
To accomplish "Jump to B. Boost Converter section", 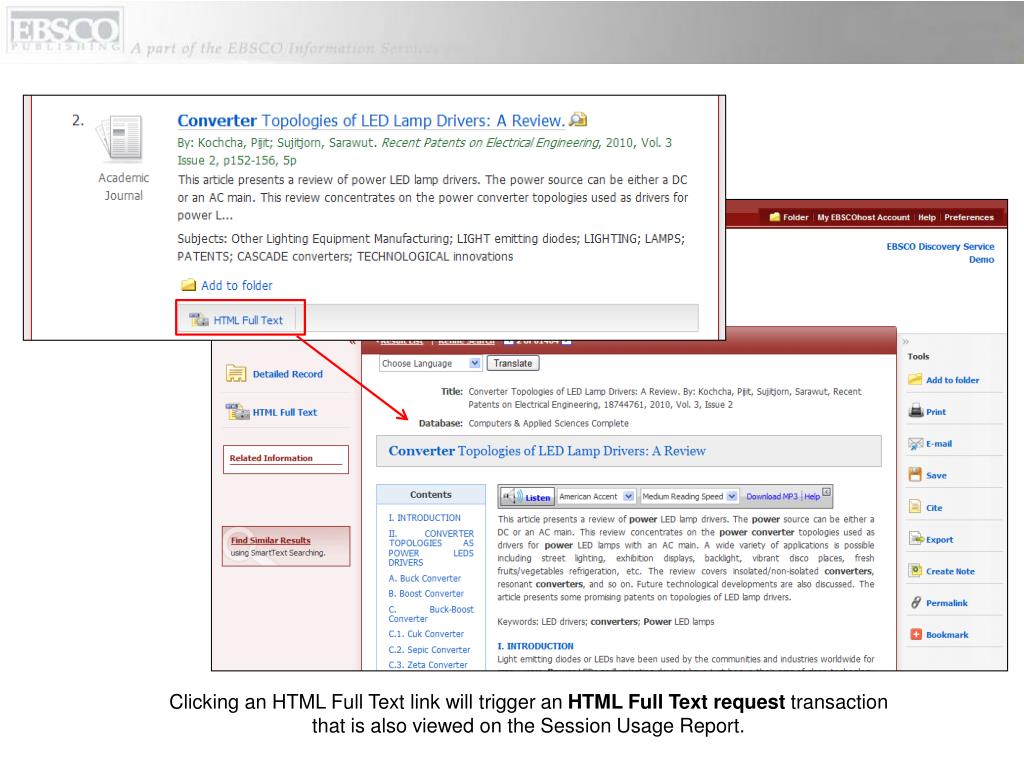I will pos(426,594).
